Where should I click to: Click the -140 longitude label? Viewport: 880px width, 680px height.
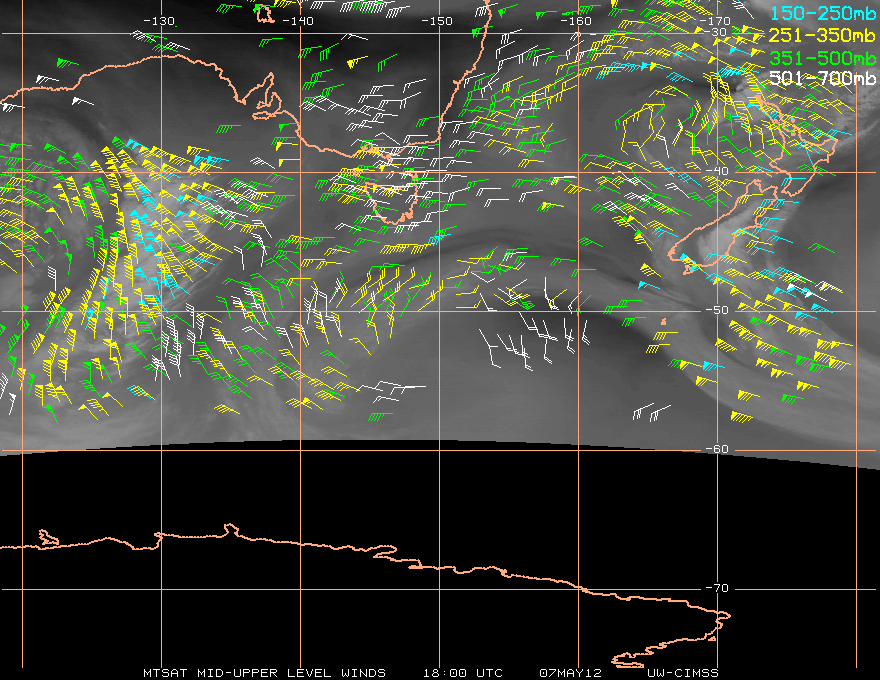pyautogui.click(x=297, y=21)
